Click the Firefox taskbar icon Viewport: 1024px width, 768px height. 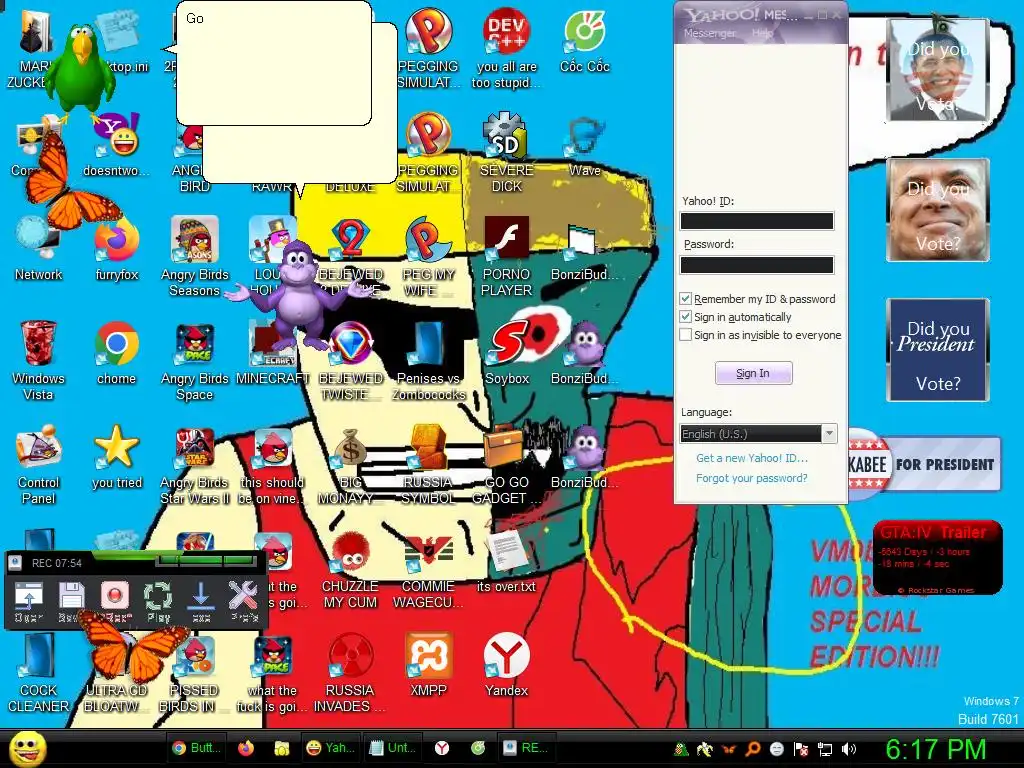[246, 748]
